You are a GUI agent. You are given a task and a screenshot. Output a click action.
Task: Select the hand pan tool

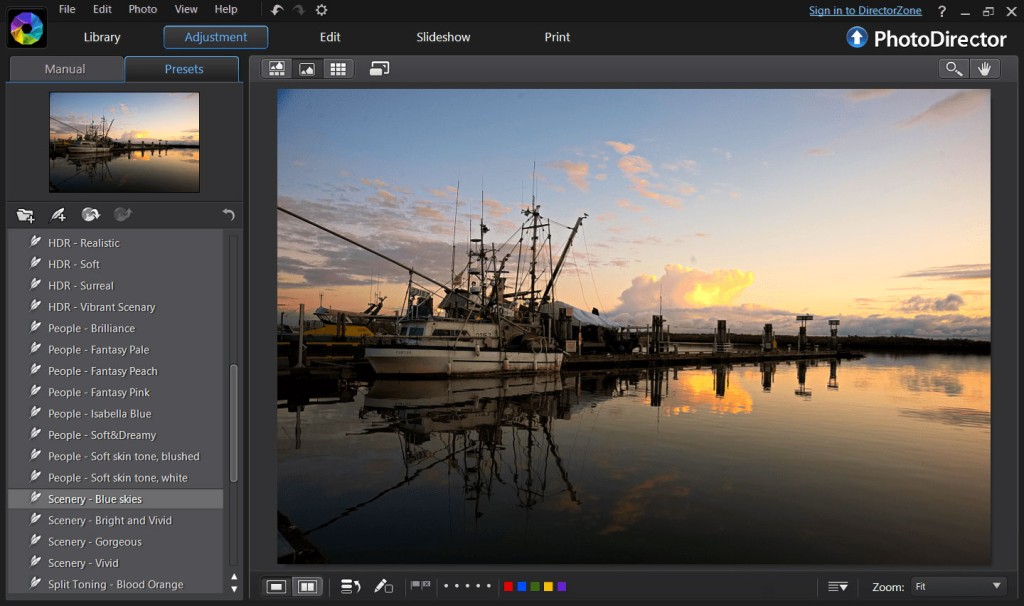click(x=984, y=69)
